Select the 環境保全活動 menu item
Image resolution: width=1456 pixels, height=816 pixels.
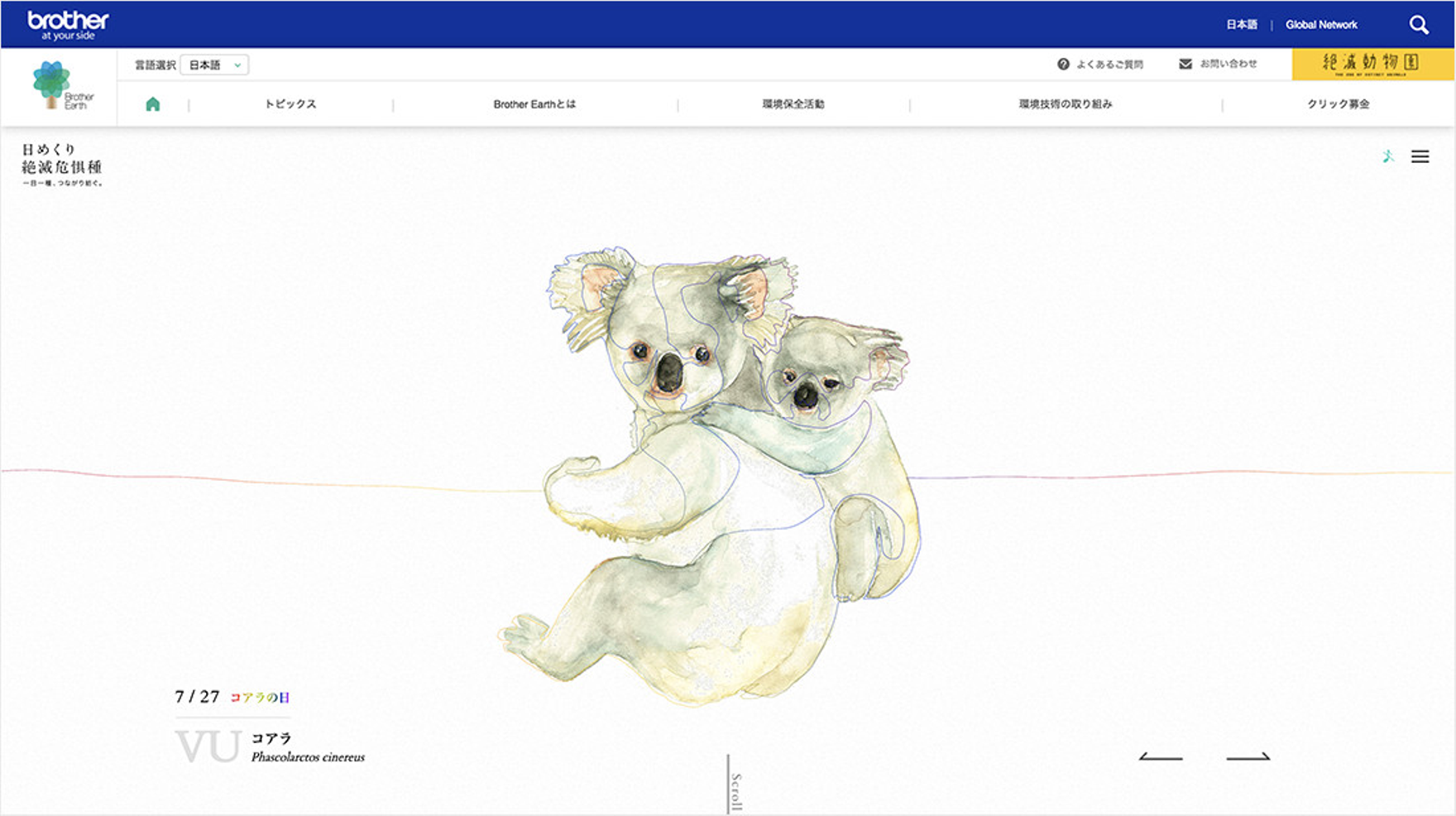click(793, 104)
